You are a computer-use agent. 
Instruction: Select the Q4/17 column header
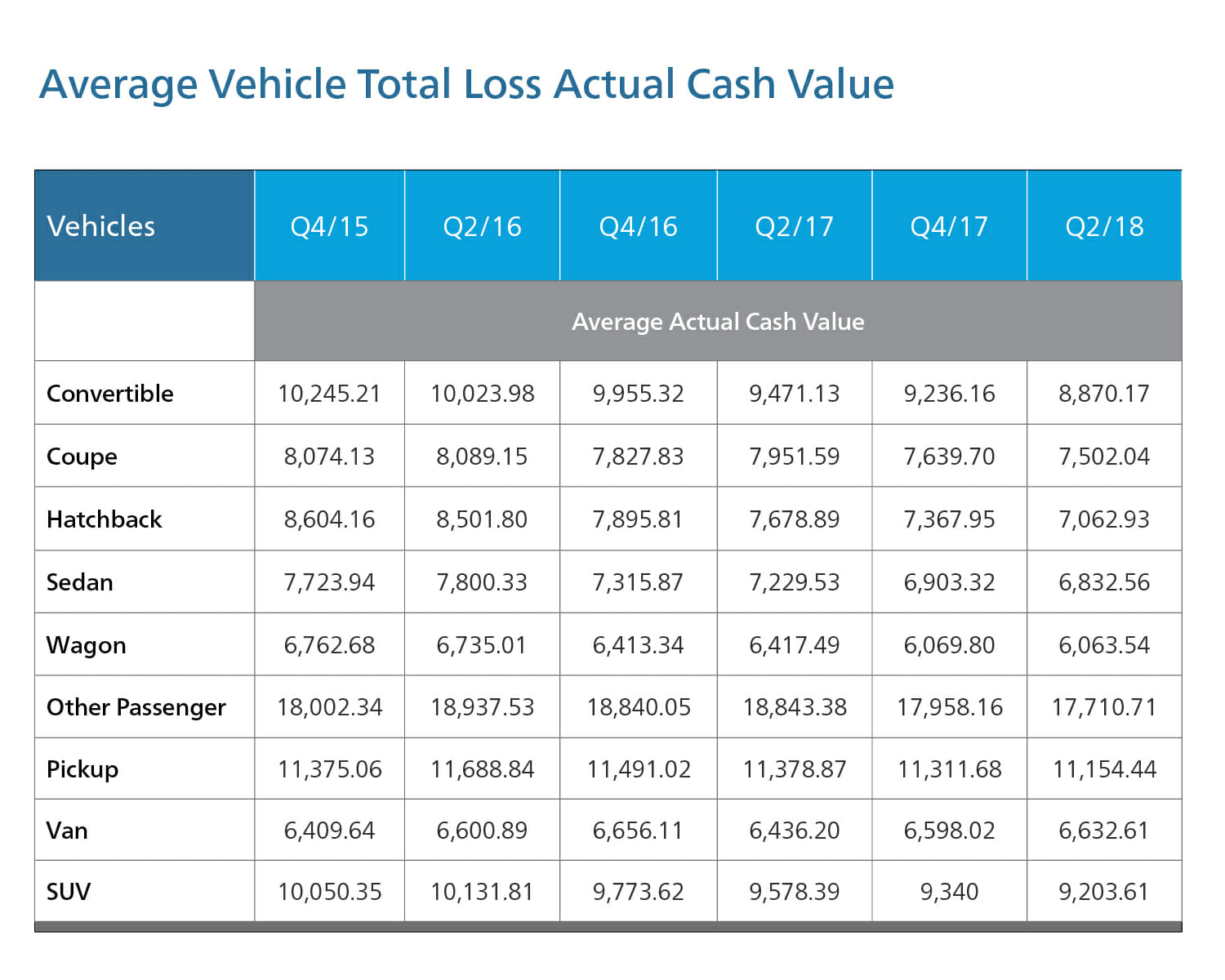coord(949,225)
